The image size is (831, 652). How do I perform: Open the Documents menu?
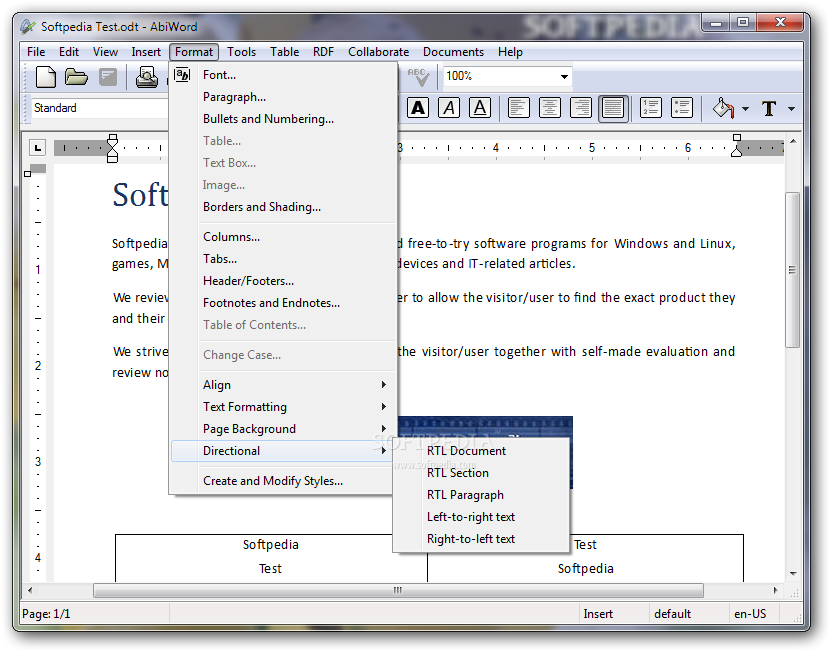tap(453, 52)
